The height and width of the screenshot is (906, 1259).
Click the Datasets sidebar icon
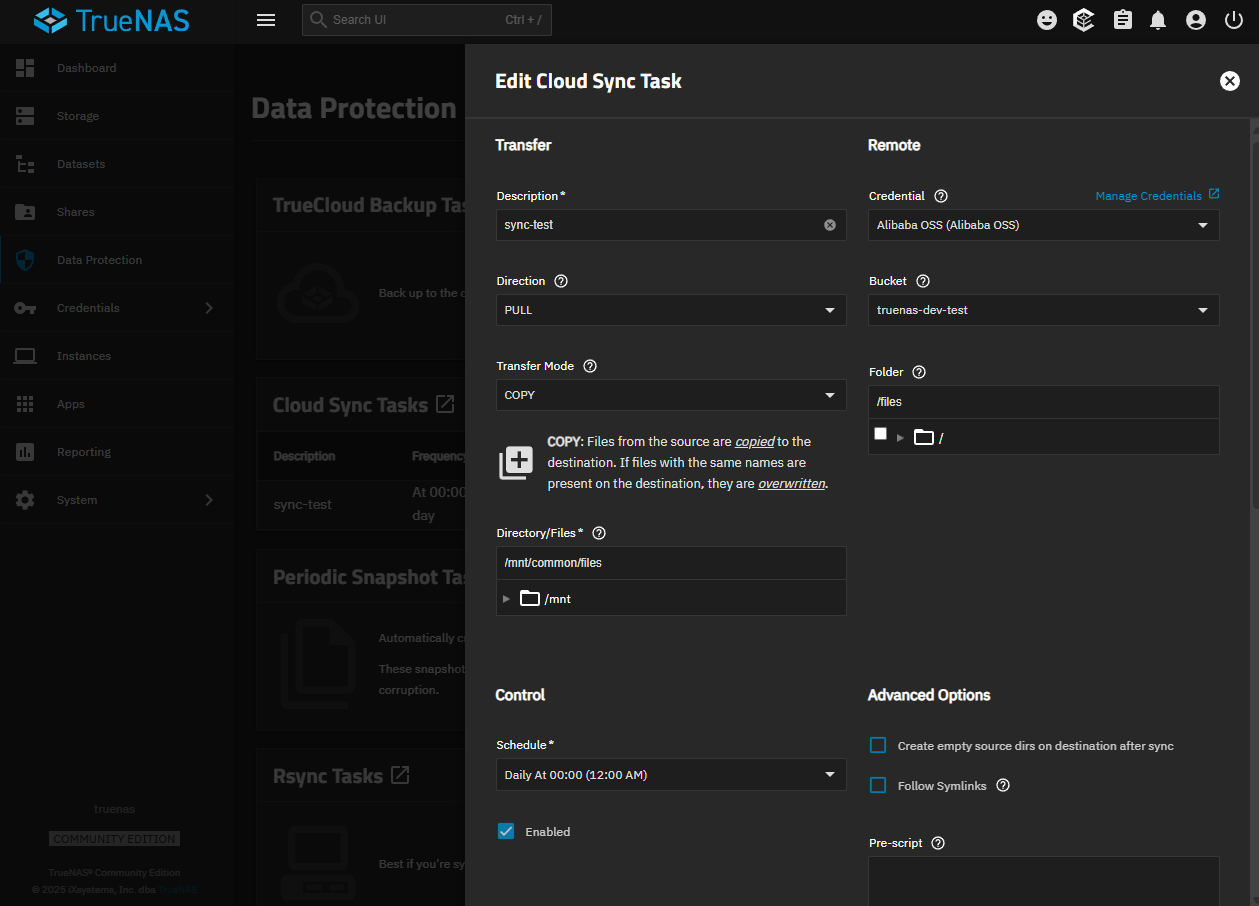25,164
